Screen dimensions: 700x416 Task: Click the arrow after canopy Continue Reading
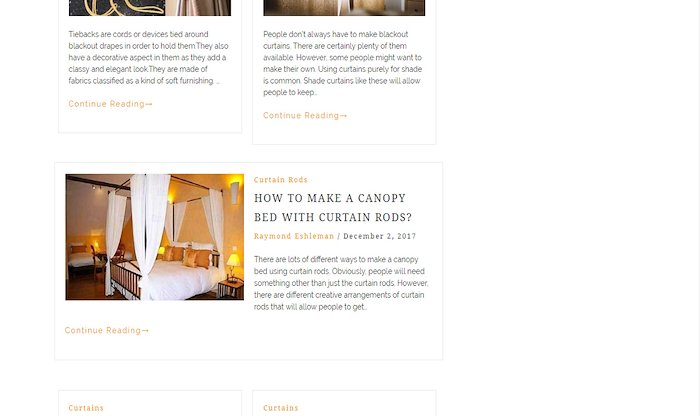tap(146, 330)
